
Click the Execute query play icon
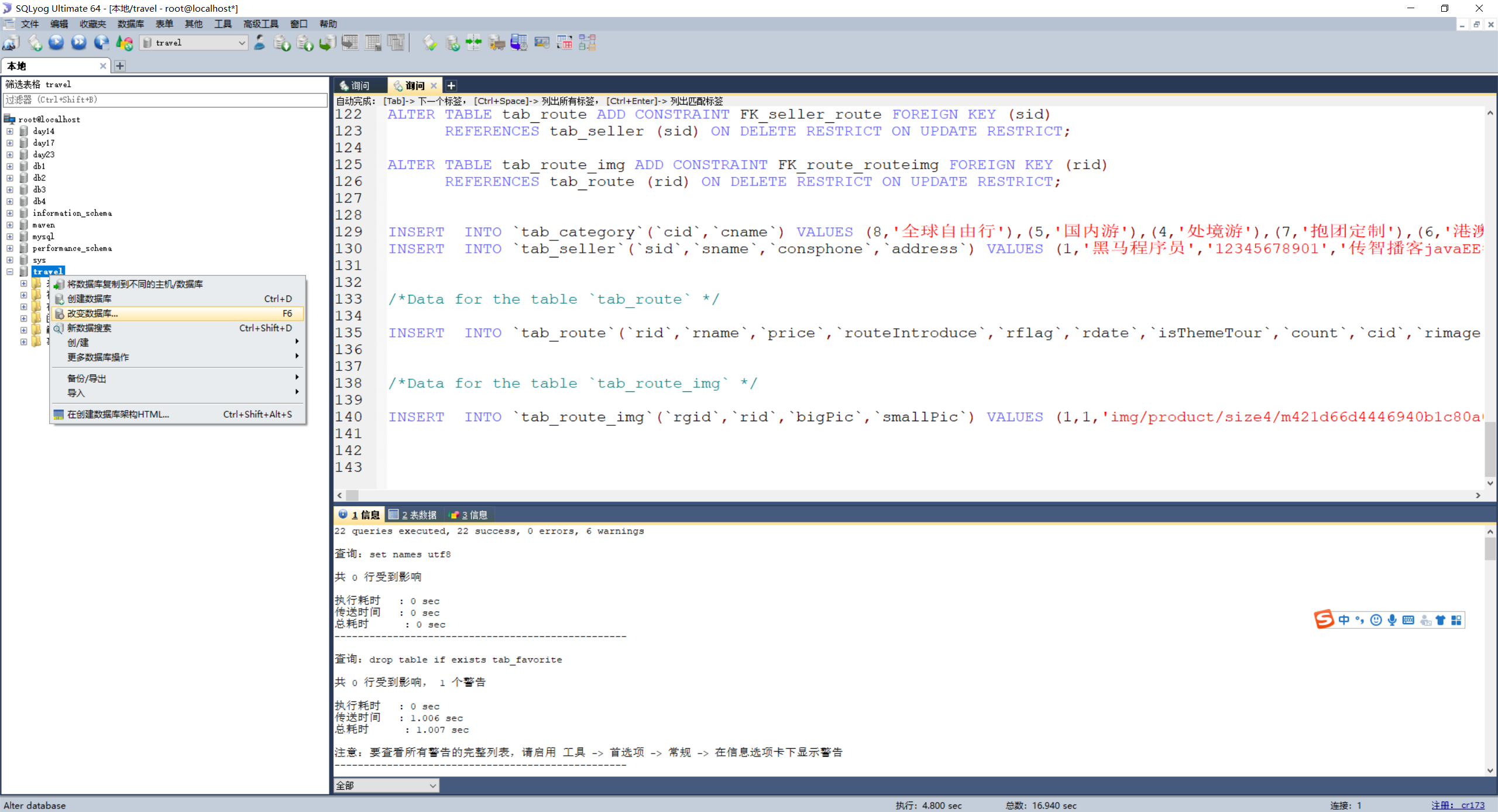(x=56, y=43)
